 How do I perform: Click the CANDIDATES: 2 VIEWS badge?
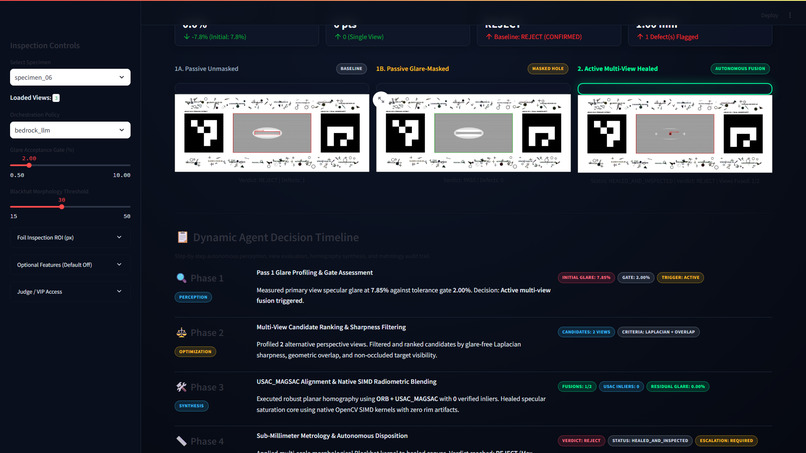click(x=586, y=332)
